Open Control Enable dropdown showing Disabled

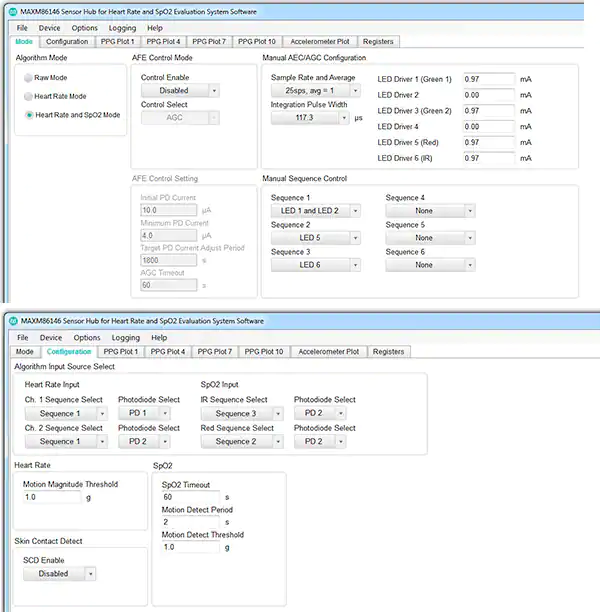(x=180, y=91)
